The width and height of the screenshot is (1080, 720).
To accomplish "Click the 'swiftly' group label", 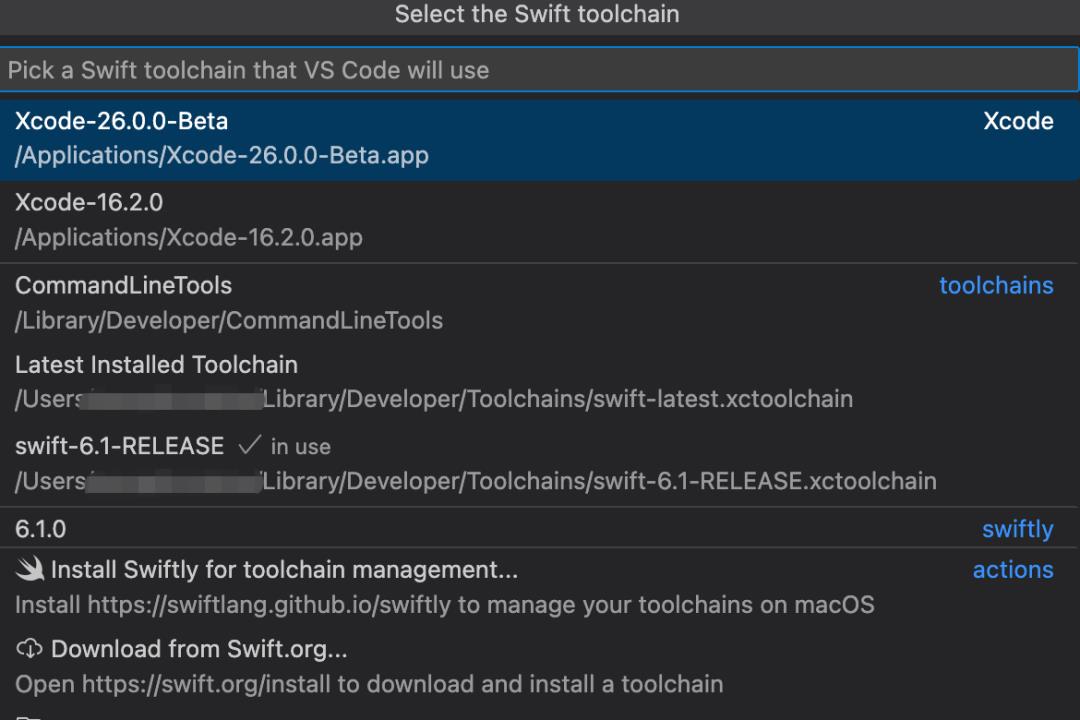I will 1017,529.
